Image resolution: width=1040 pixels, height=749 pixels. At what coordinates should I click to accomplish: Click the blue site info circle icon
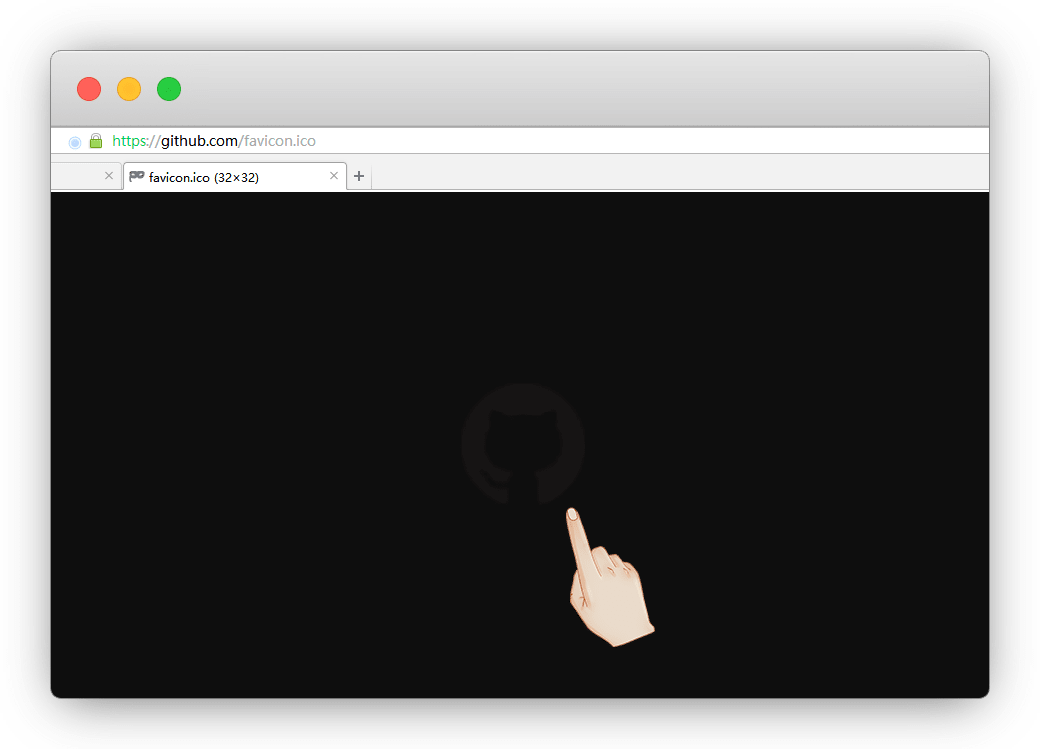click(x=74, y=142)
